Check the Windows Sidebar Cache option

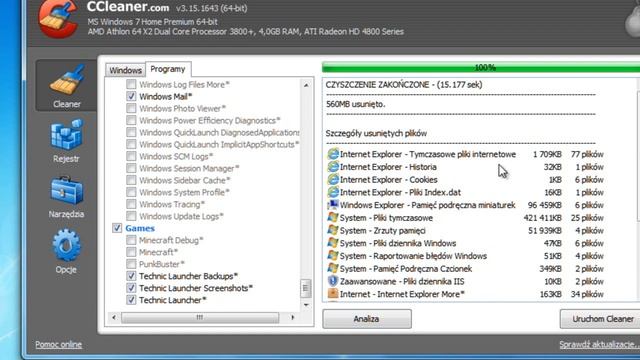click(131, 180)
